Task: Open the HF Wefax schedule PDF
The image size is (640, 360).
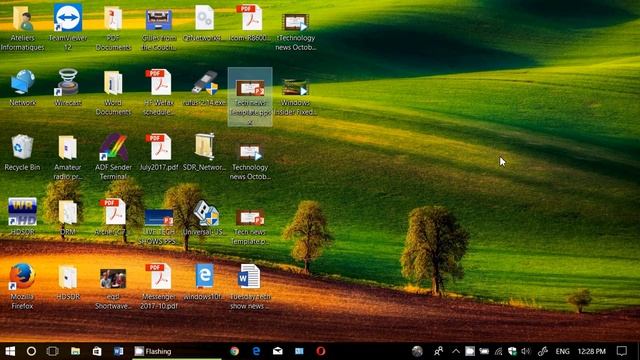Action: click(x=159, y=93)
